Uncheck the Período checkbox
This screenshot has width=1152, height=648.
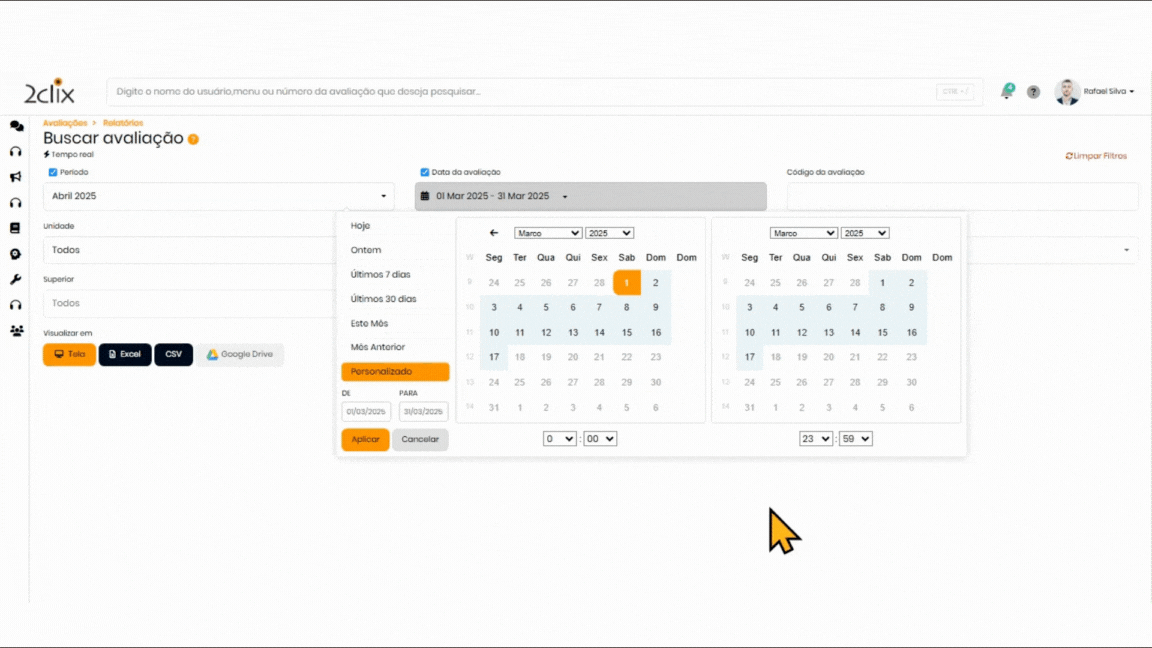pyautogui.click(x=53, y=172)
